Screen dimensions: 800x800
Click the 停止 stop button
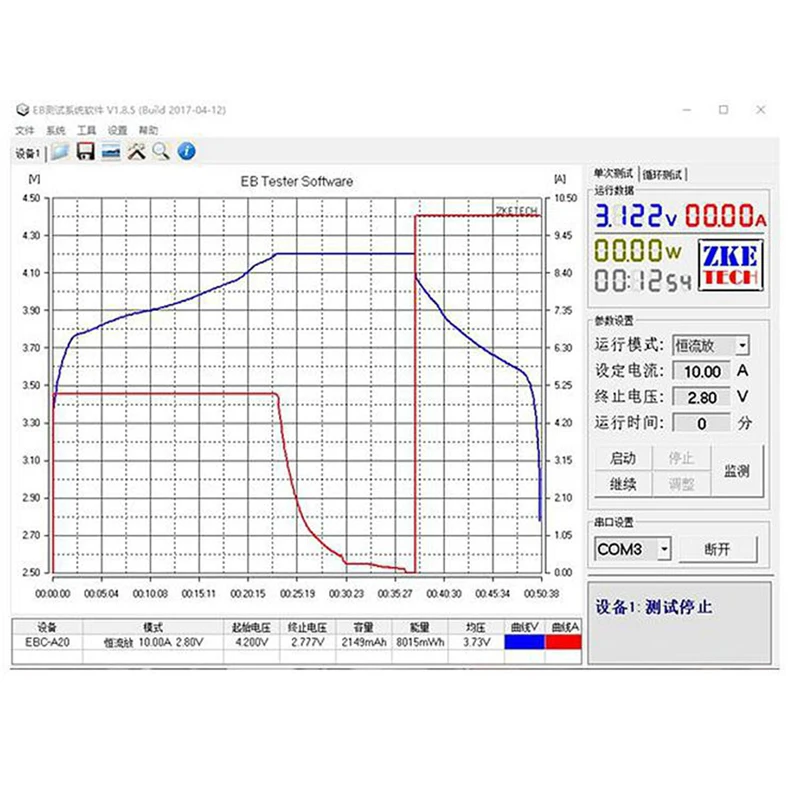click(681, 458)
